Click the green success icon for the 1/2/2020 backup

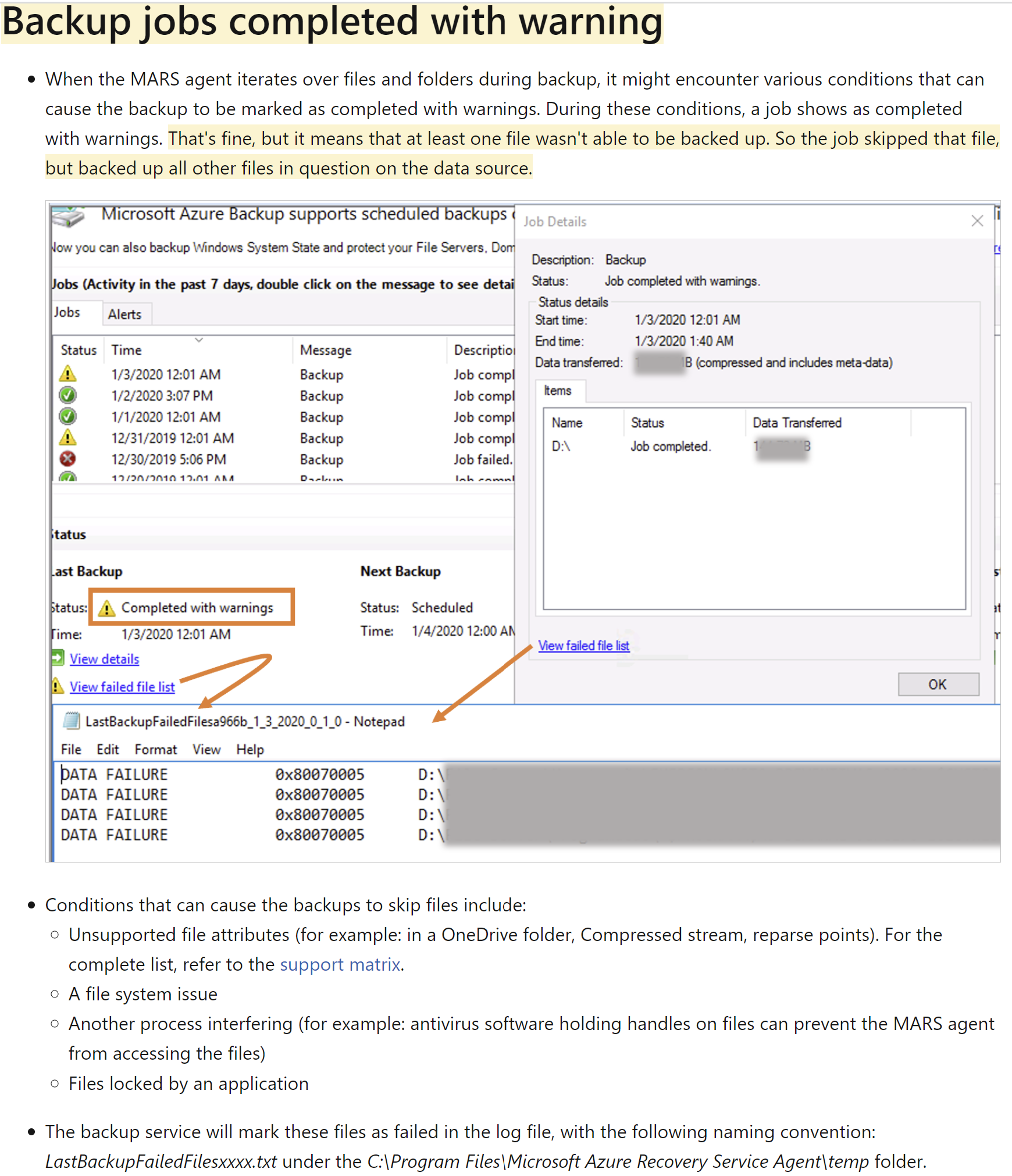coord(68,395)
